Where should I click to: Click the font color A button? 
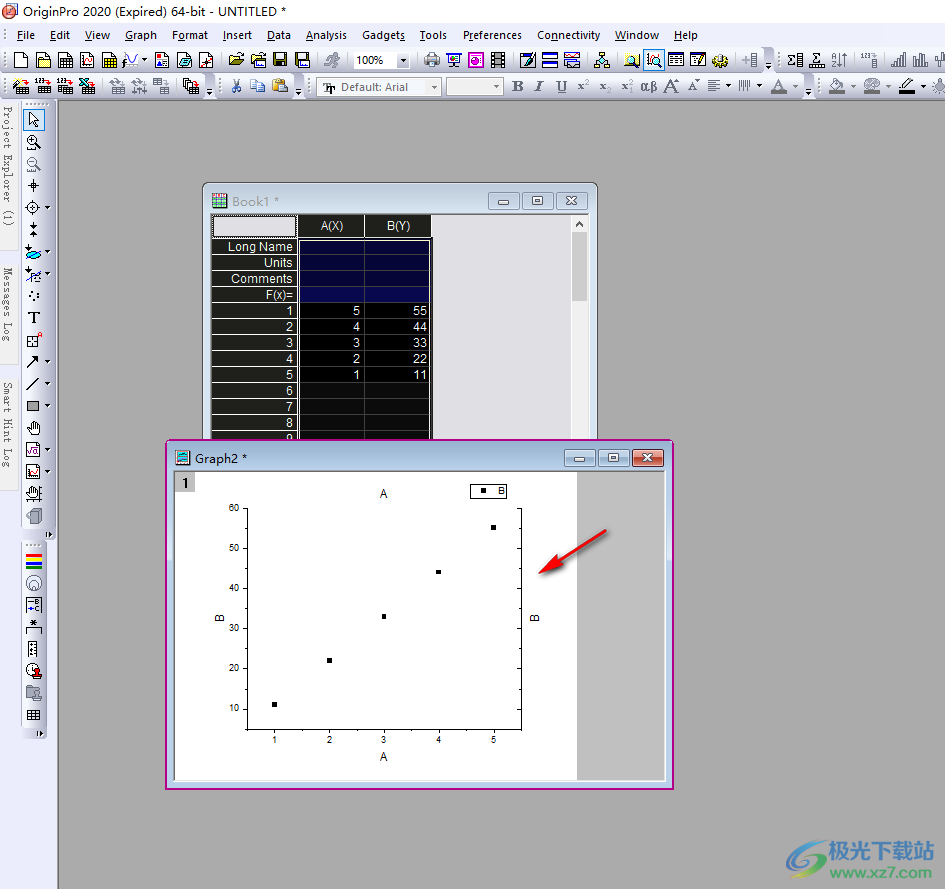pos(779,87)
